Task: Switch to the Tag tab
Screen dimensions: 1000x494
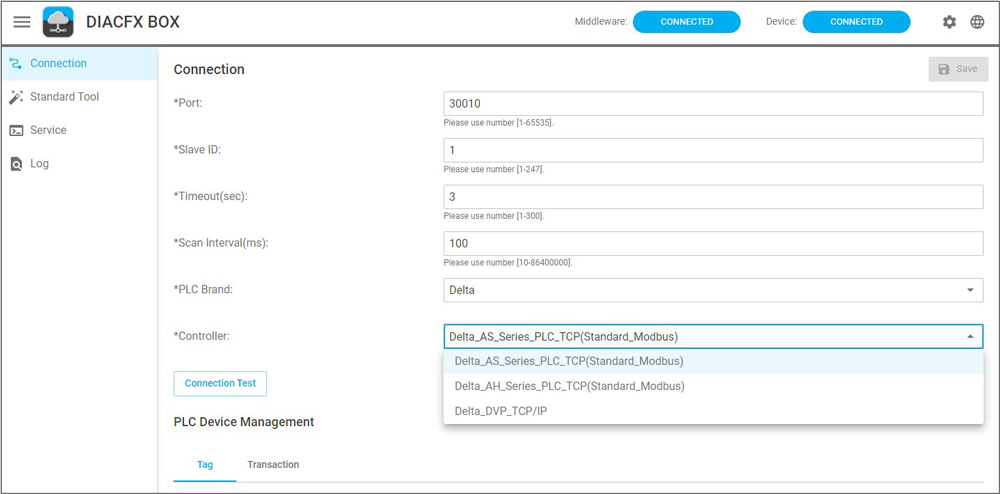Action: [x=204, y=465]
